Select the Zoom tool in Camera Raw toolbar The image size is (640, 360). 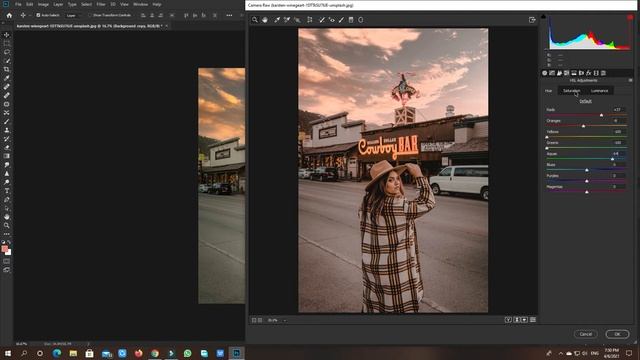255,20
